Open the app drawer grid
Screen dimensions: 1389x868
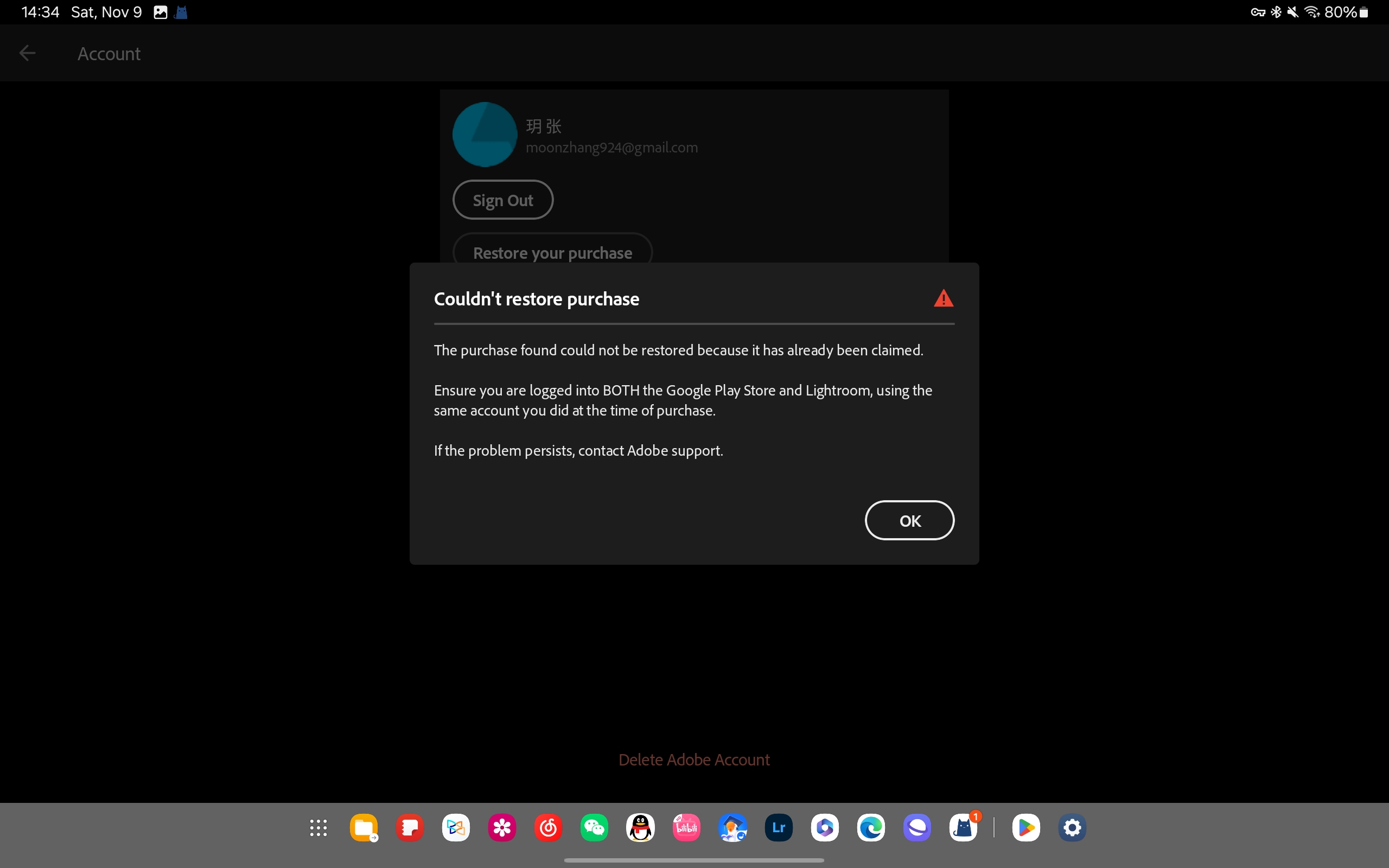[x=317, y=827]
